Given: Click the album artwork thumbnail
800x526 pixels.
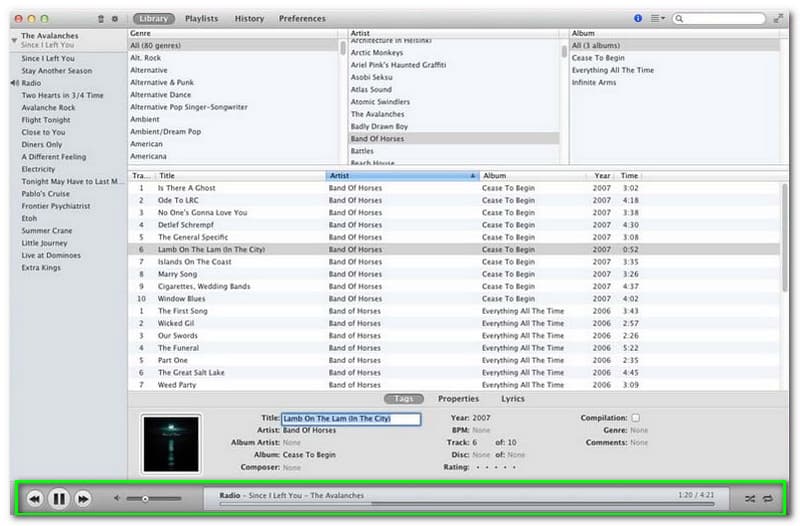Looking at the screenshot, I should (x=171, y=443).
